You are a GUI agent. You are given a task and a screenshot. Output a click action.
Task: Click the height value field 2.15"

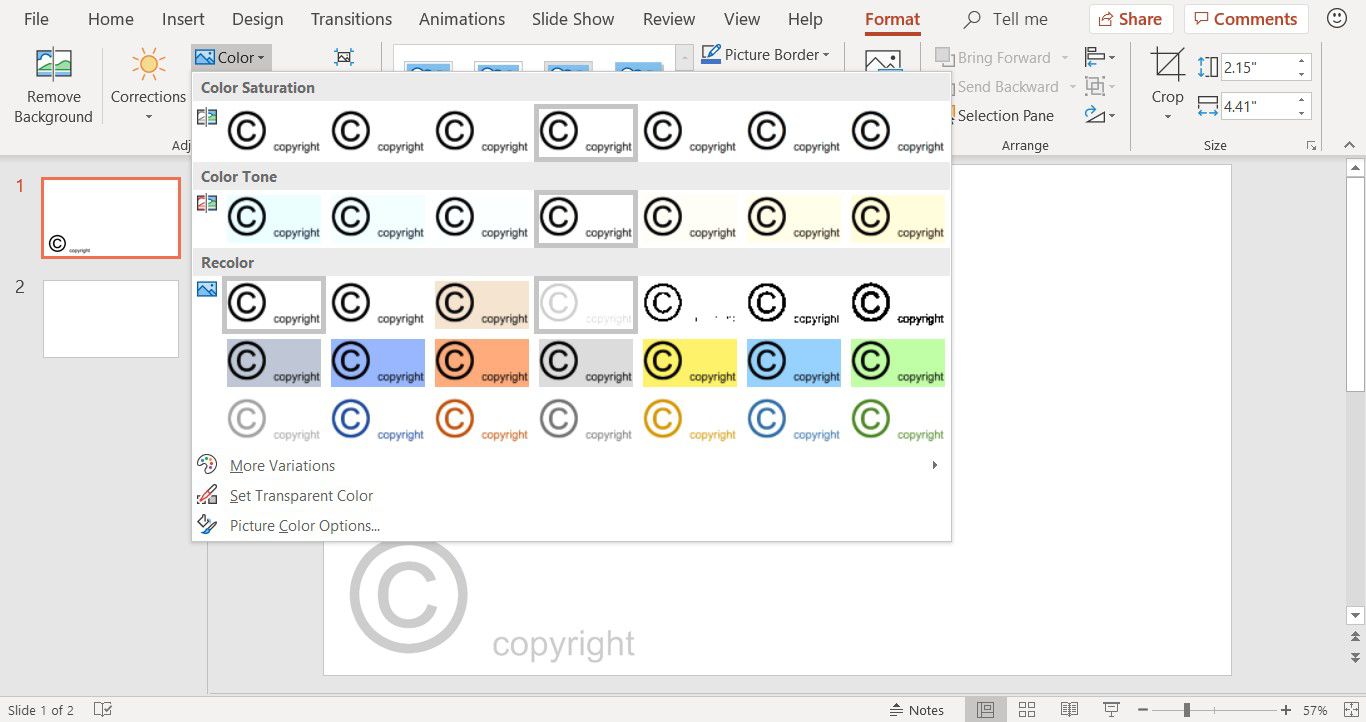click(x=1258, y=67)
